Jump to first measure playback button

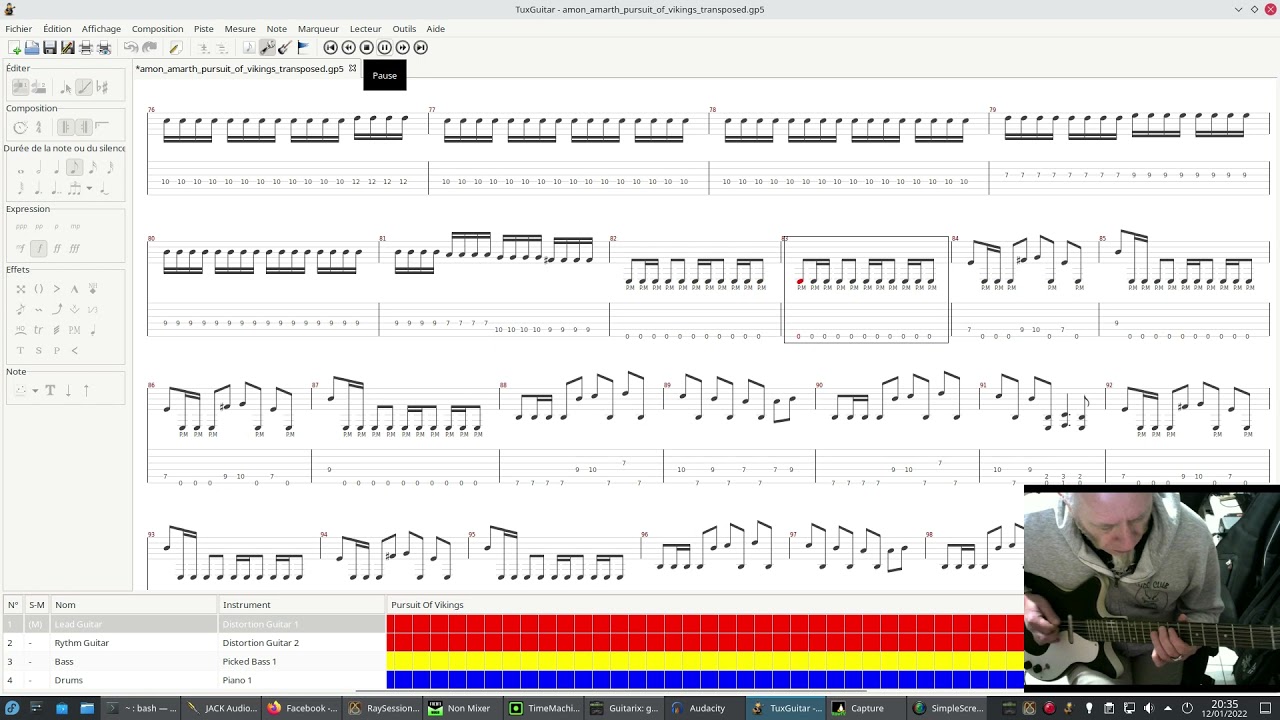click(x=331, y=47)
